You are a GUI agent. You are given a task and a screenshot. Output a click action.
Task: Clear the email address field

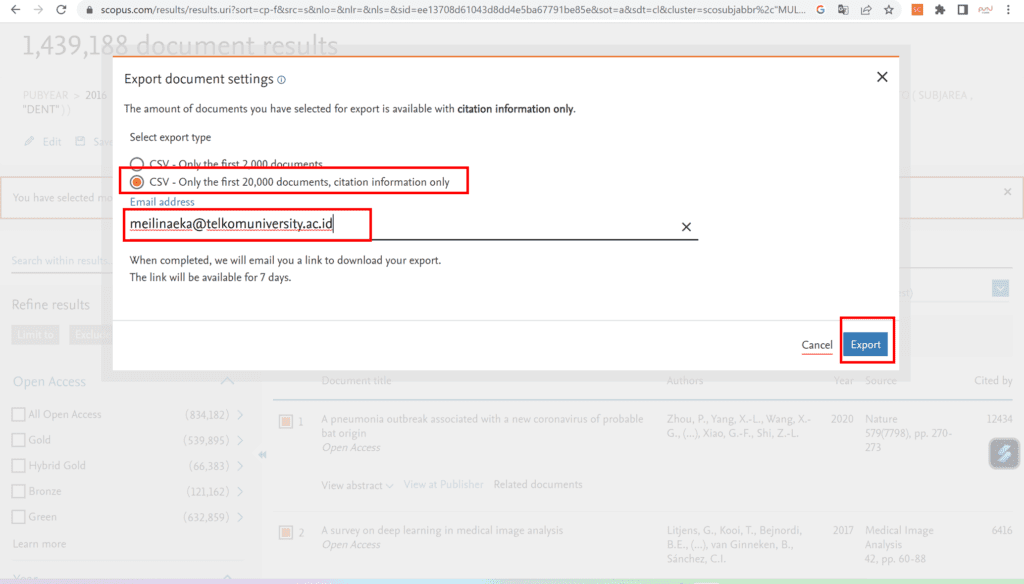click(x=686, y=226)
